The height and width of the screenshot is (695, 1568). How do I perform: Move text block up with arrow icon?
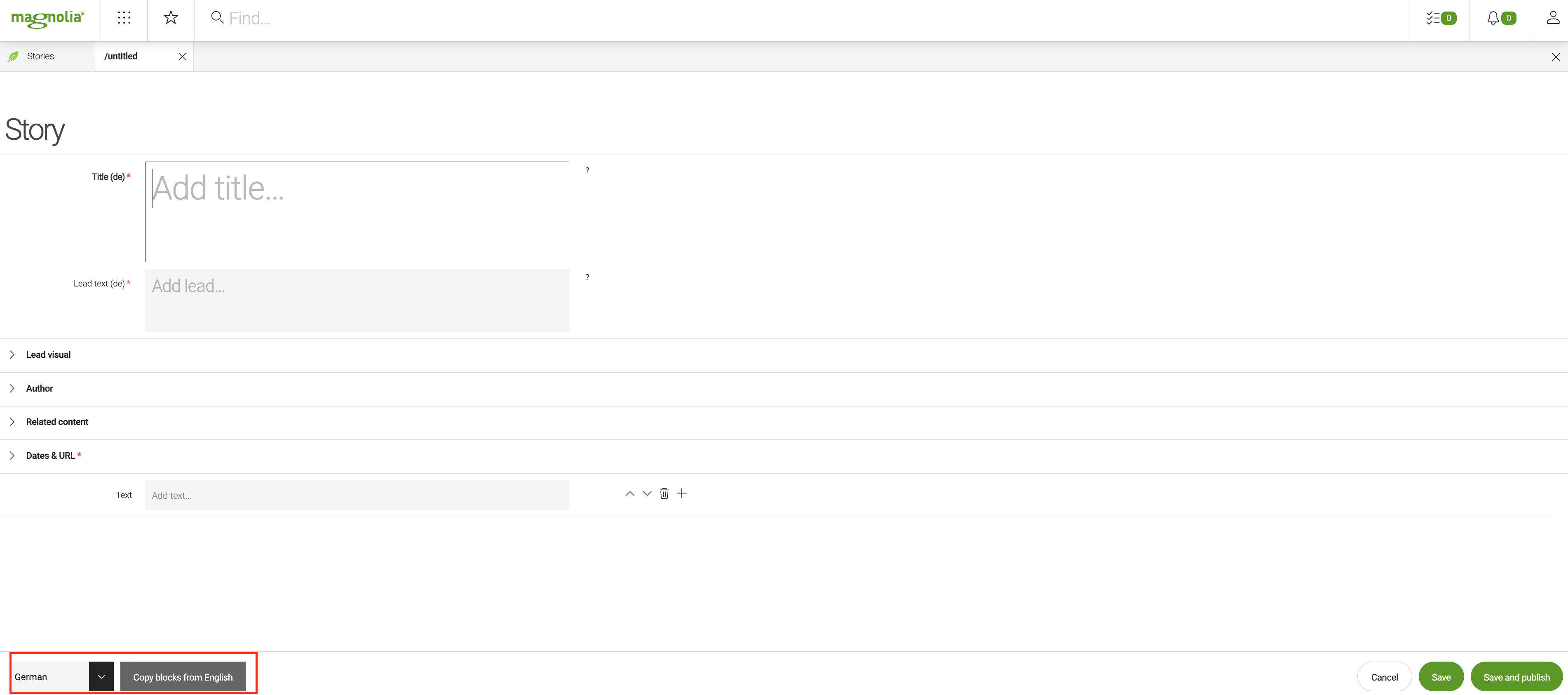629,494
